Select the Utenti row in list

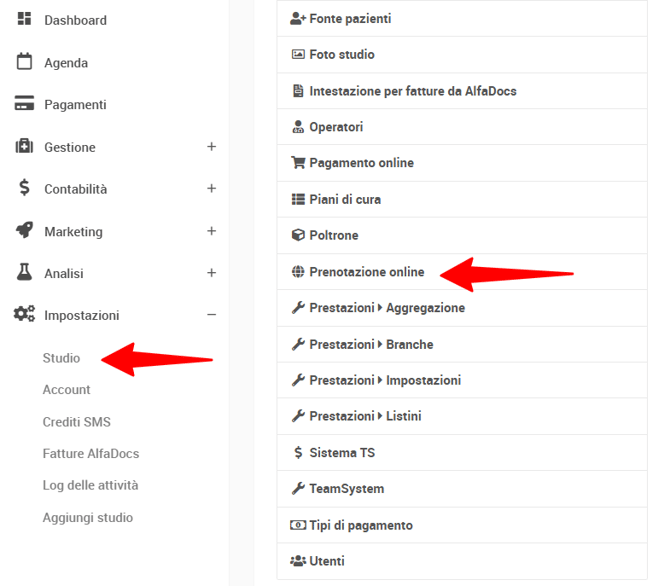pos(326,561)
